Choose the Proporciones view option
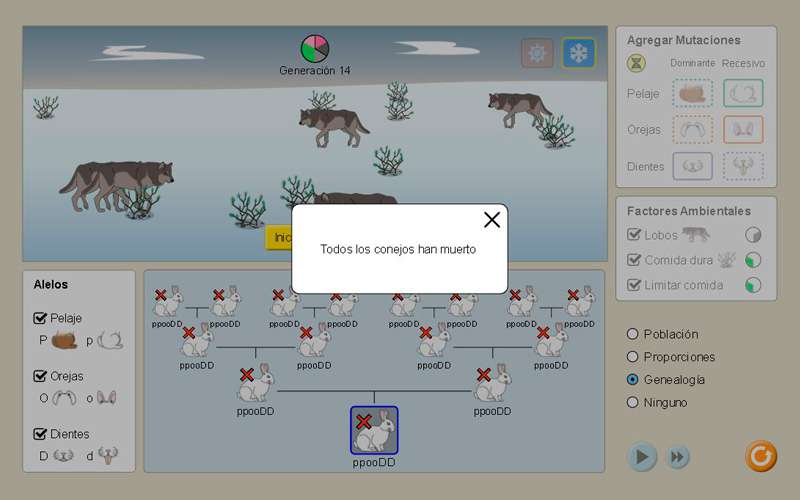 click(x=632, y=357)
